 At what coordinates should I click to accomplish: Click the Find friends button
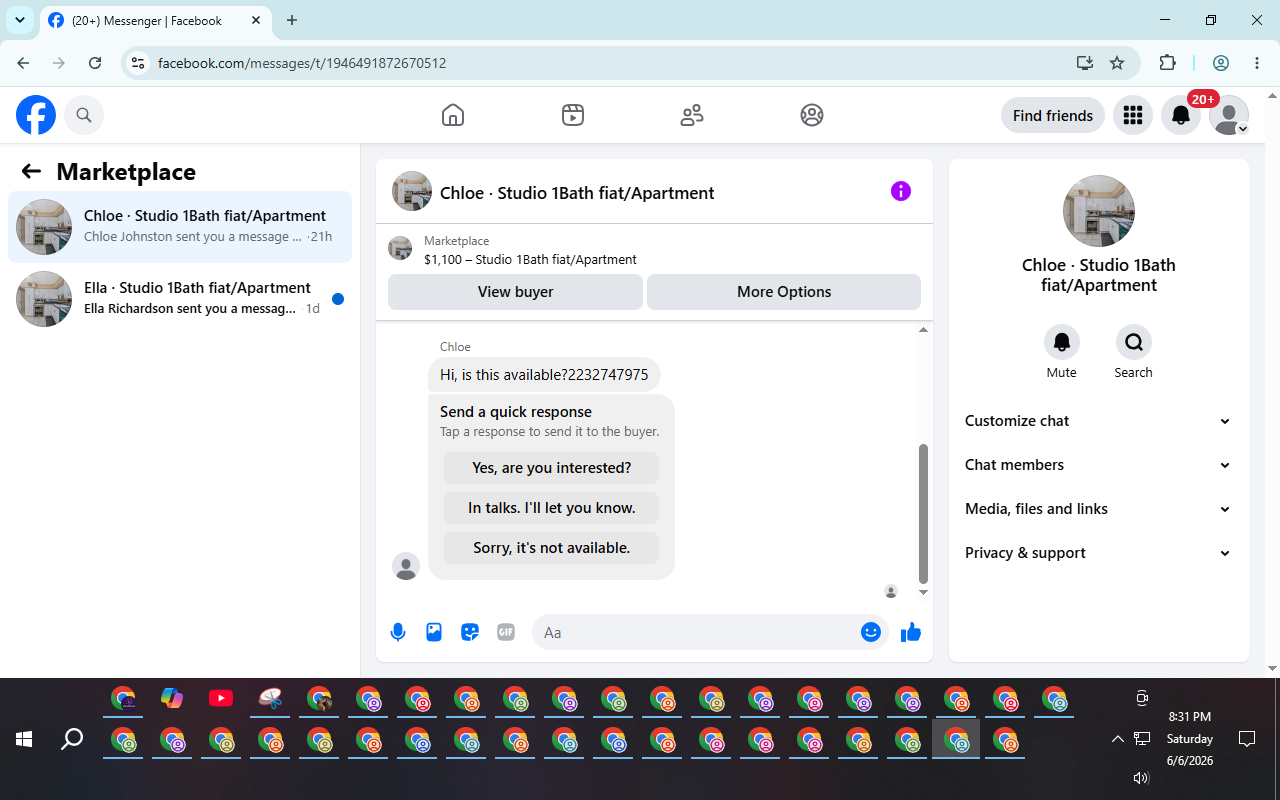click(1053, 115)
